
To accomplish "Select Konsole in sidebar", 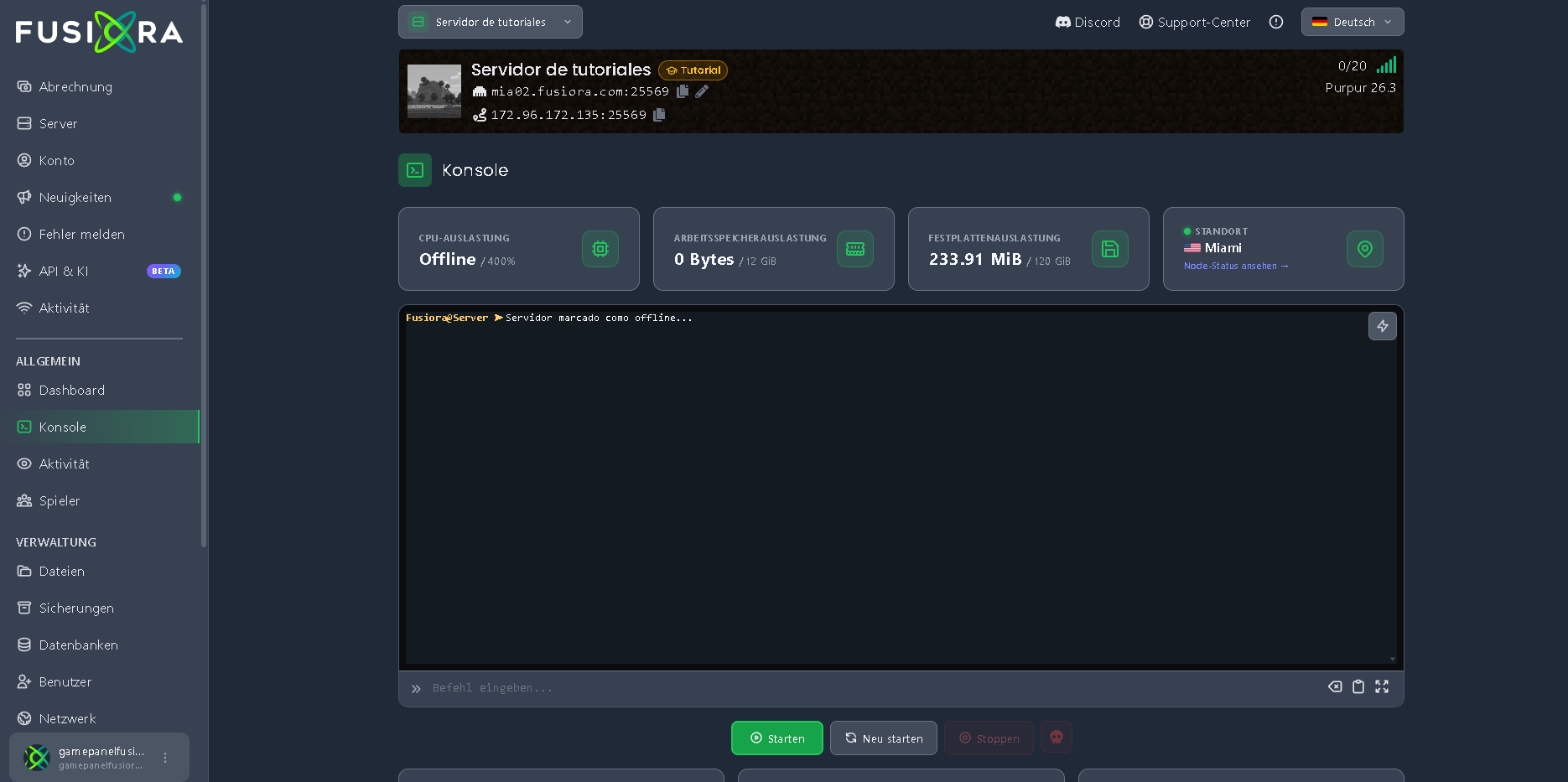I will [99, 427].
